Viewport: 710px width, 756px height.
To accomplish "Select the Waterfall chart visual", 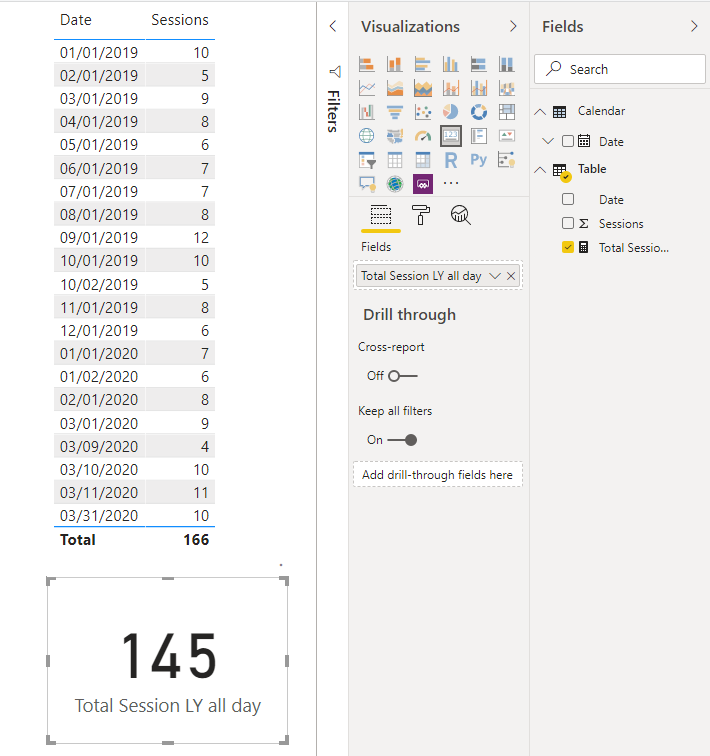I will coord(367,112).
